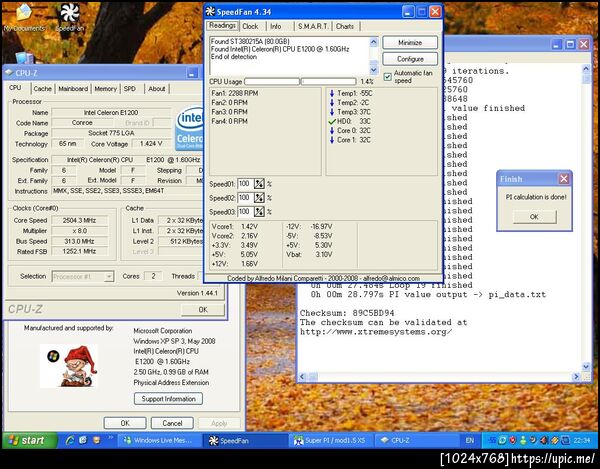Click the EN language indicator

tap(470, 440)
